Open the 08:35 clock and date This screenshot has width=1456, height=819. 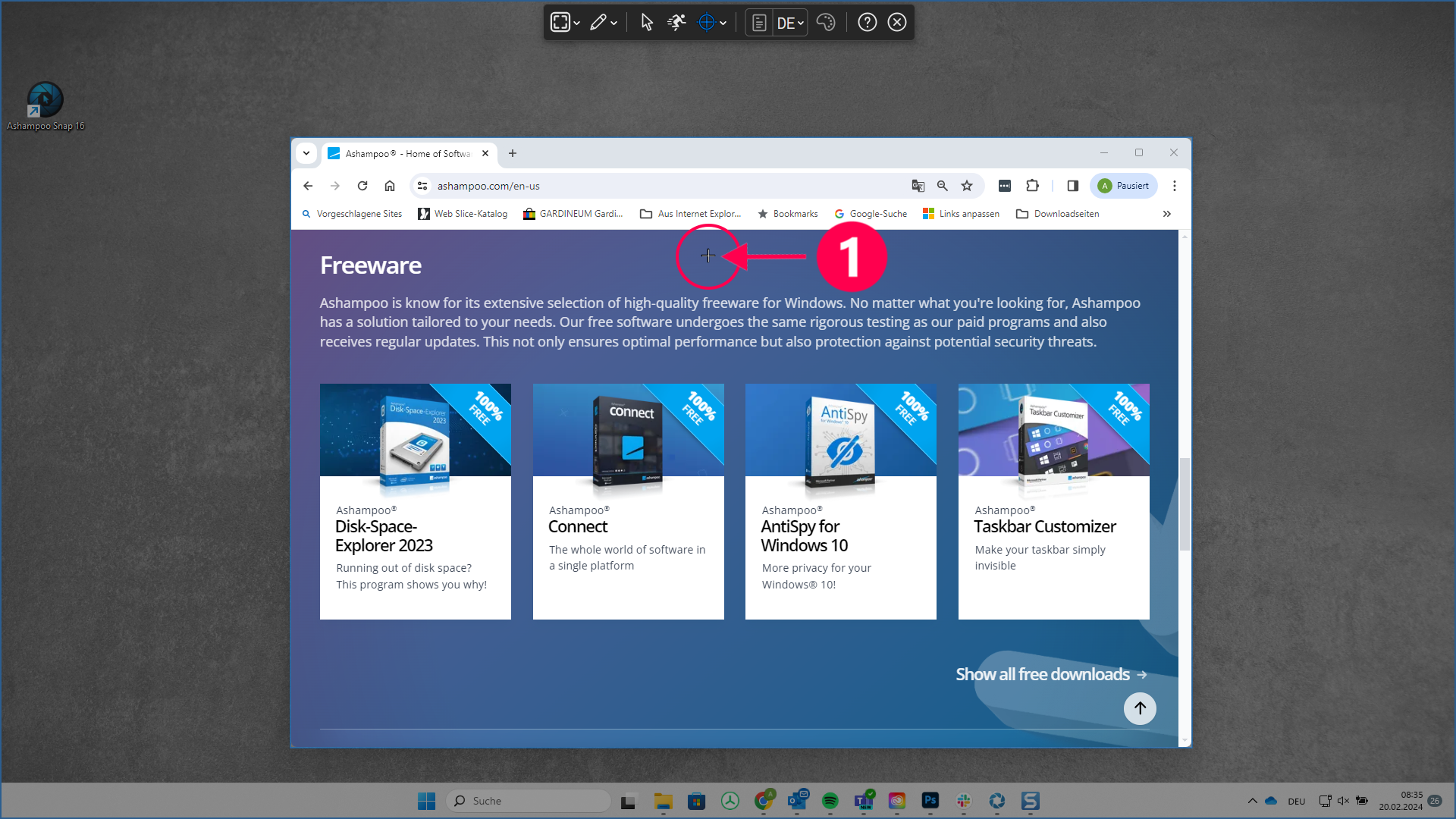pos(1401,801)
